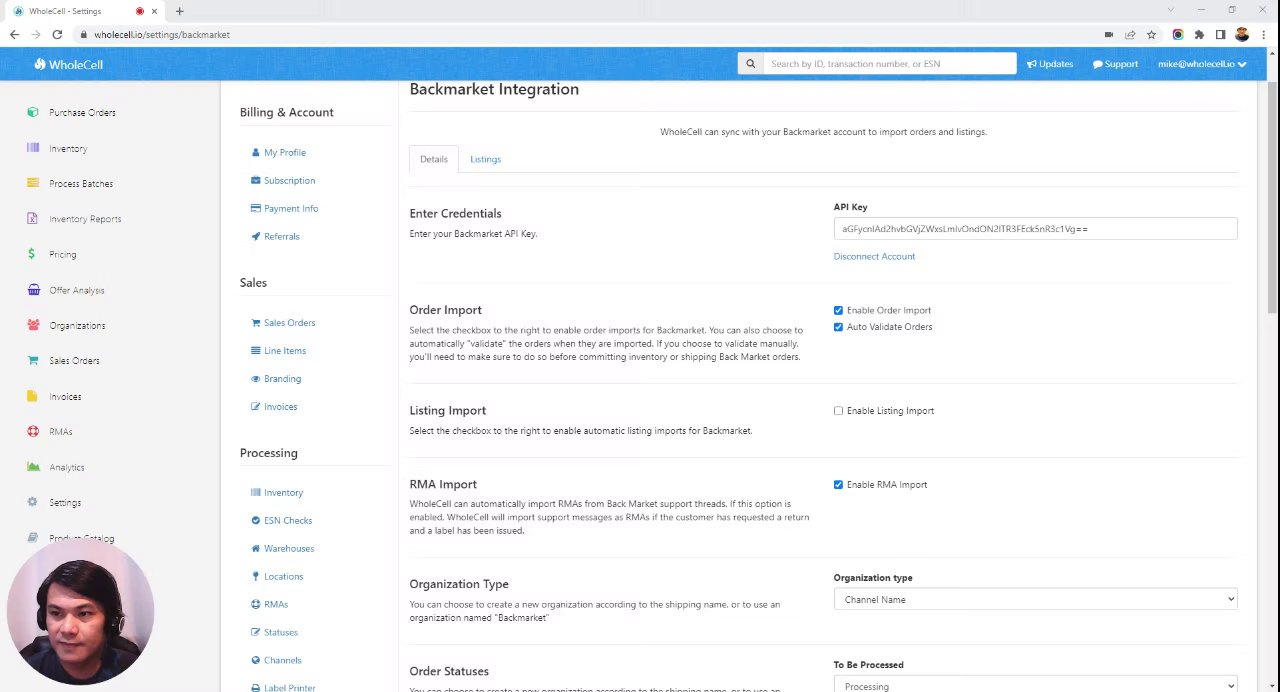
Task: Open Purchase Orders sidebar icon
Action: click(33, 112)
